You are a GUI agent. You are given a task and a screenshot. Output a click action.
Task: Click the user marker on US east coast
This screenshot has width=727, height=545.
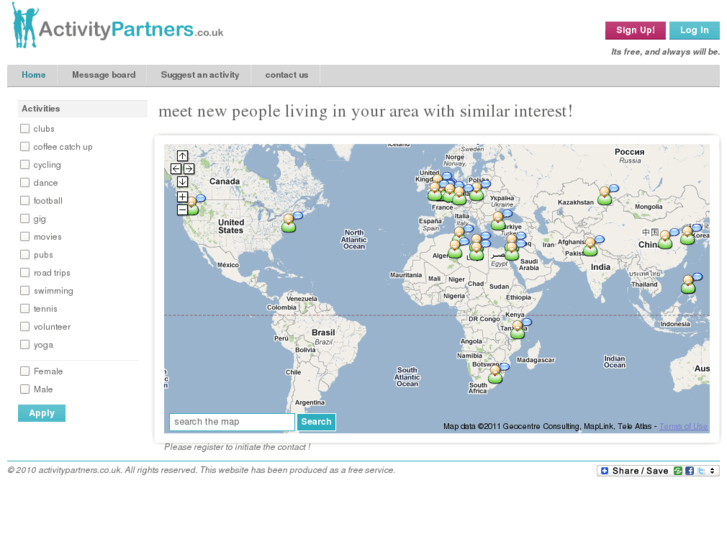pos(288,223)
